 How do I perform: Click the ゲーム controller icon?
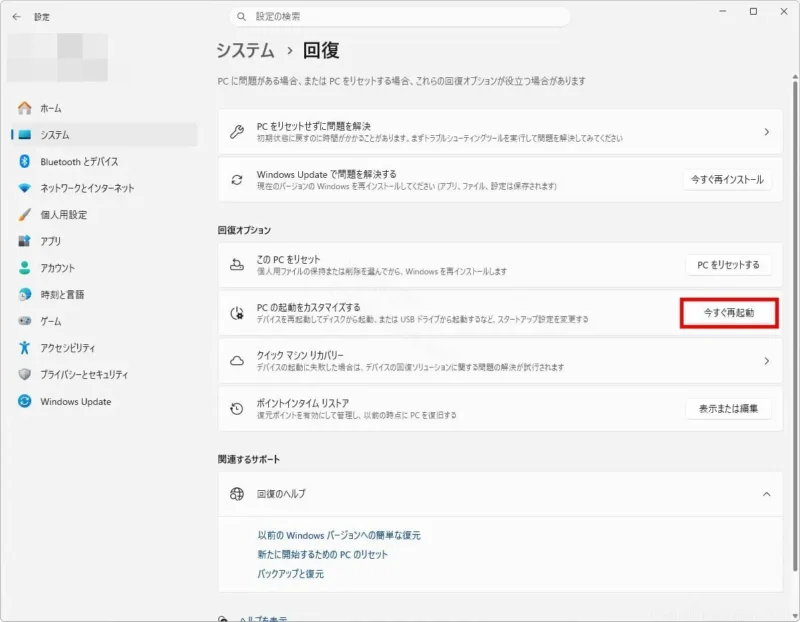point(24,321)
